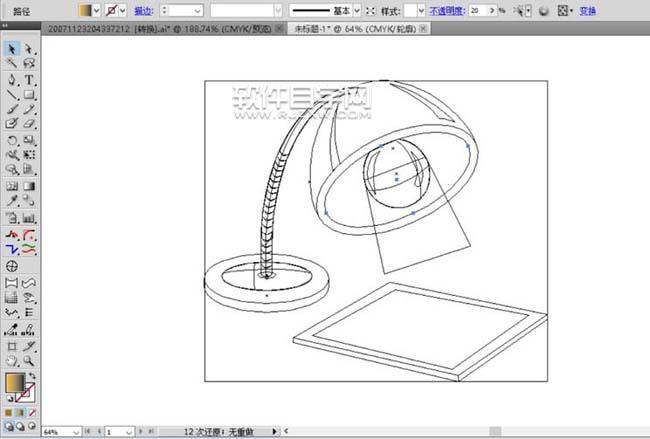The height and width of the screenshot is (439, 650).
Task: Select the Pen tool
Action: (12, 79)
